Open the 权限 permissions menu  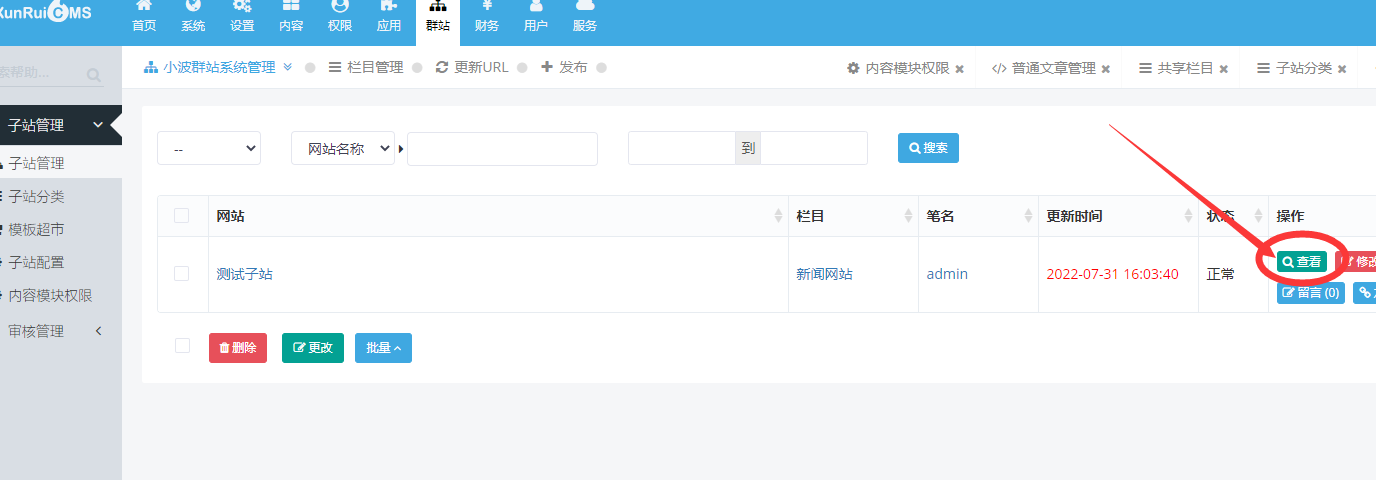pos(340,17)
